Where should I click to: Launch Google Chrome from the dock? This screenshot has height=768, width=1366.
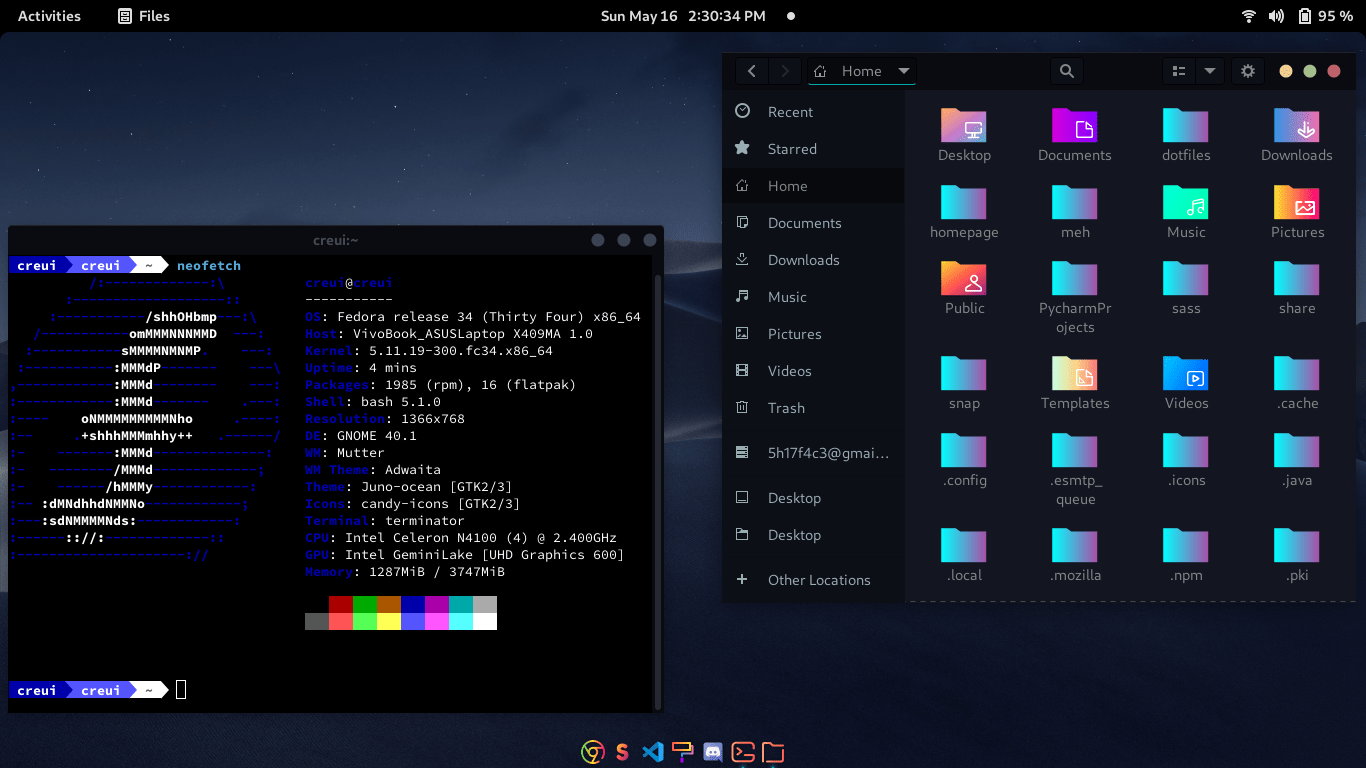coord(592,752)
